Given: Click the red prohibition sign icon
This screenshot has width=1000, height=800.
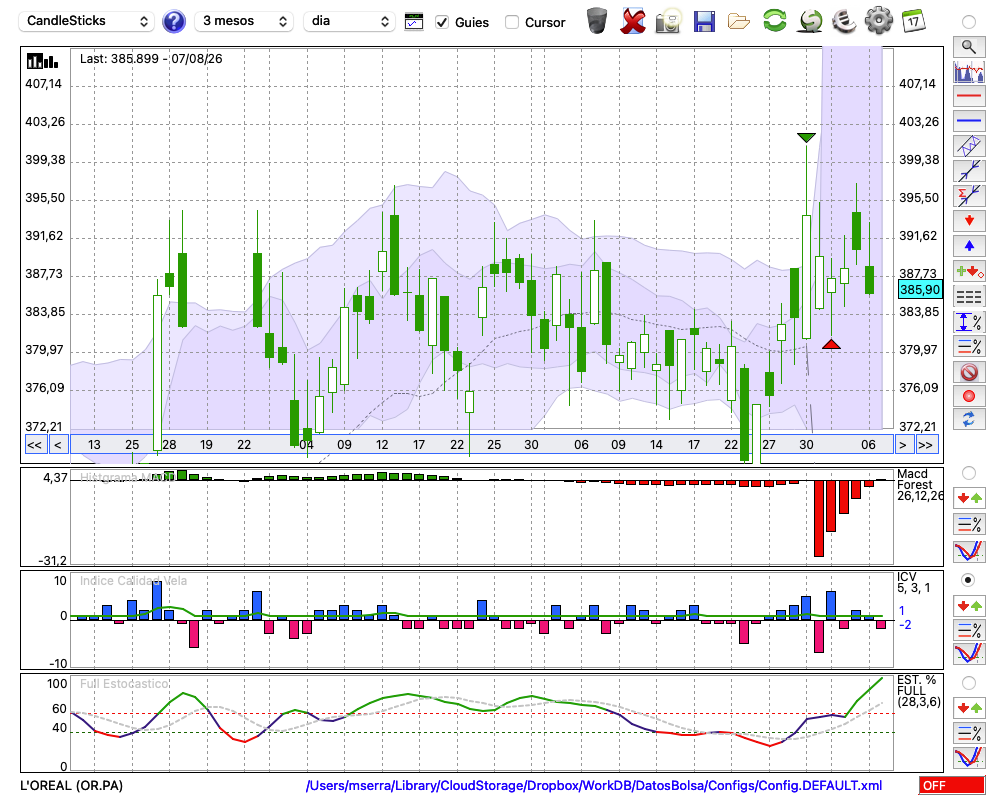Looking at the screenshot, I should 969,372.
